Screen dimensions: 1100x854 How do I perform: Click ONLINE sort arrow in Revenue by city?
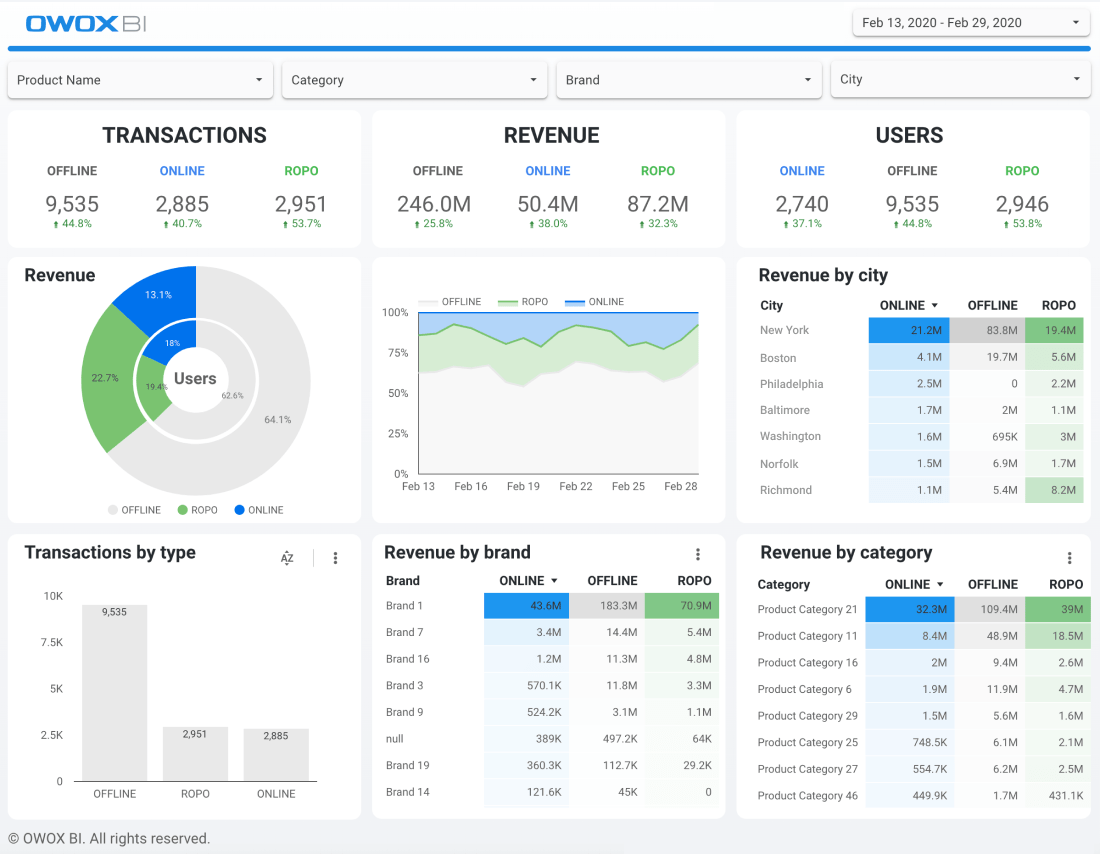[x=934, y=305]
